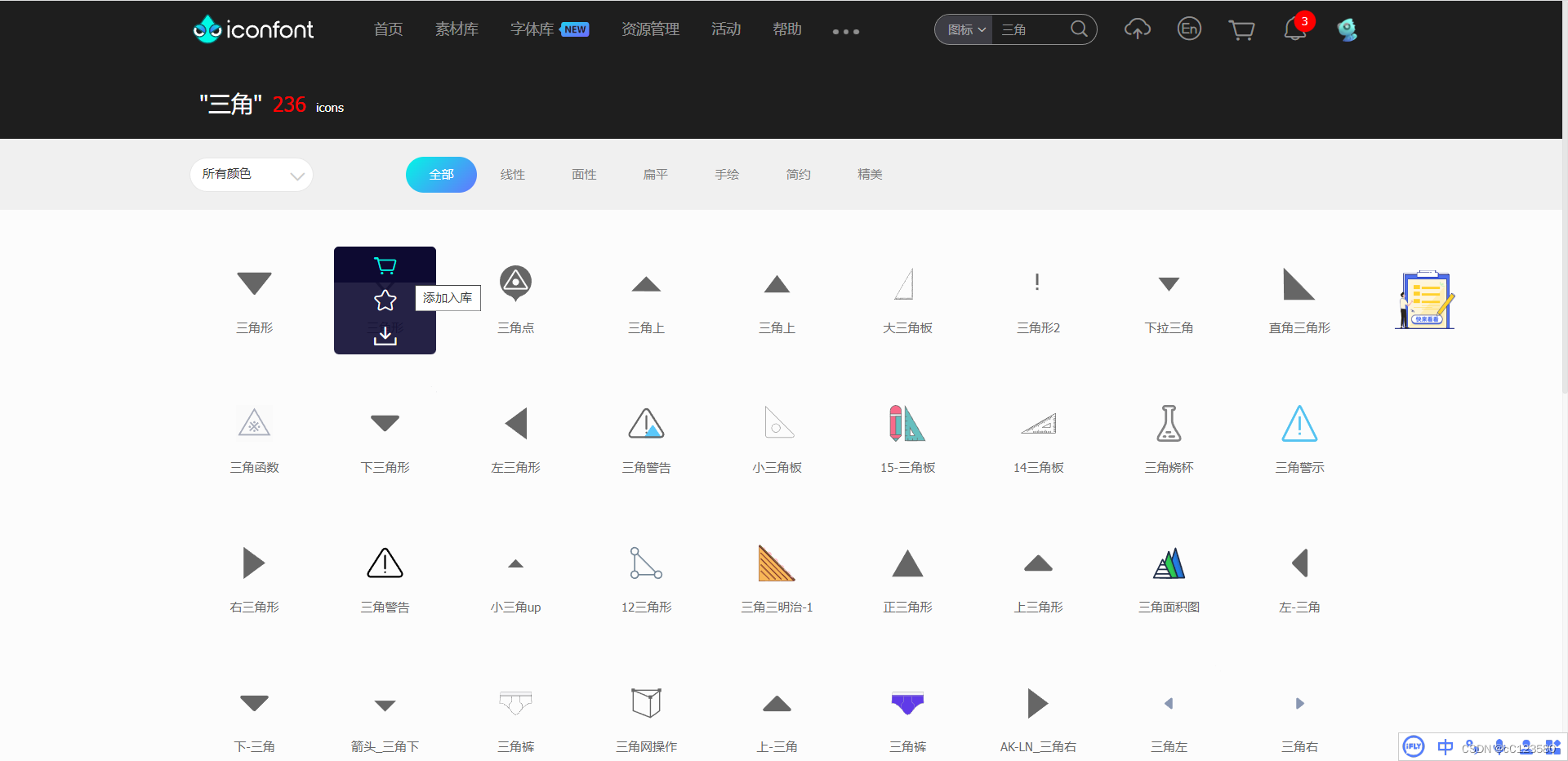This screenshot has width=1568, height=761.
Task: Open 字体库 with the NEW badge
Action: pyautogui.click(x=532, y=29)
